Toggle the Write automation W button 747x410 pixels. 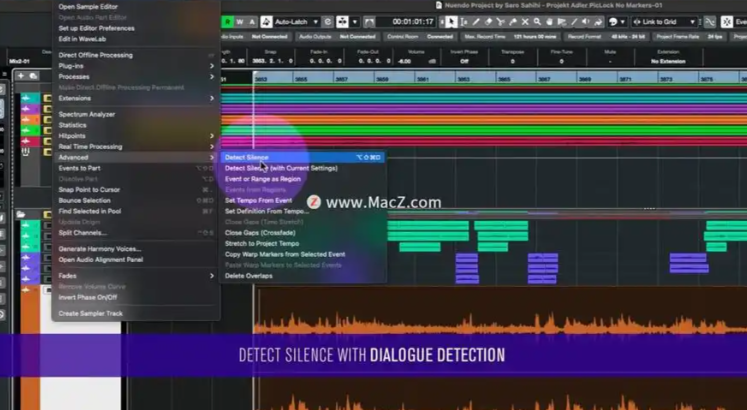coord(242,21)
